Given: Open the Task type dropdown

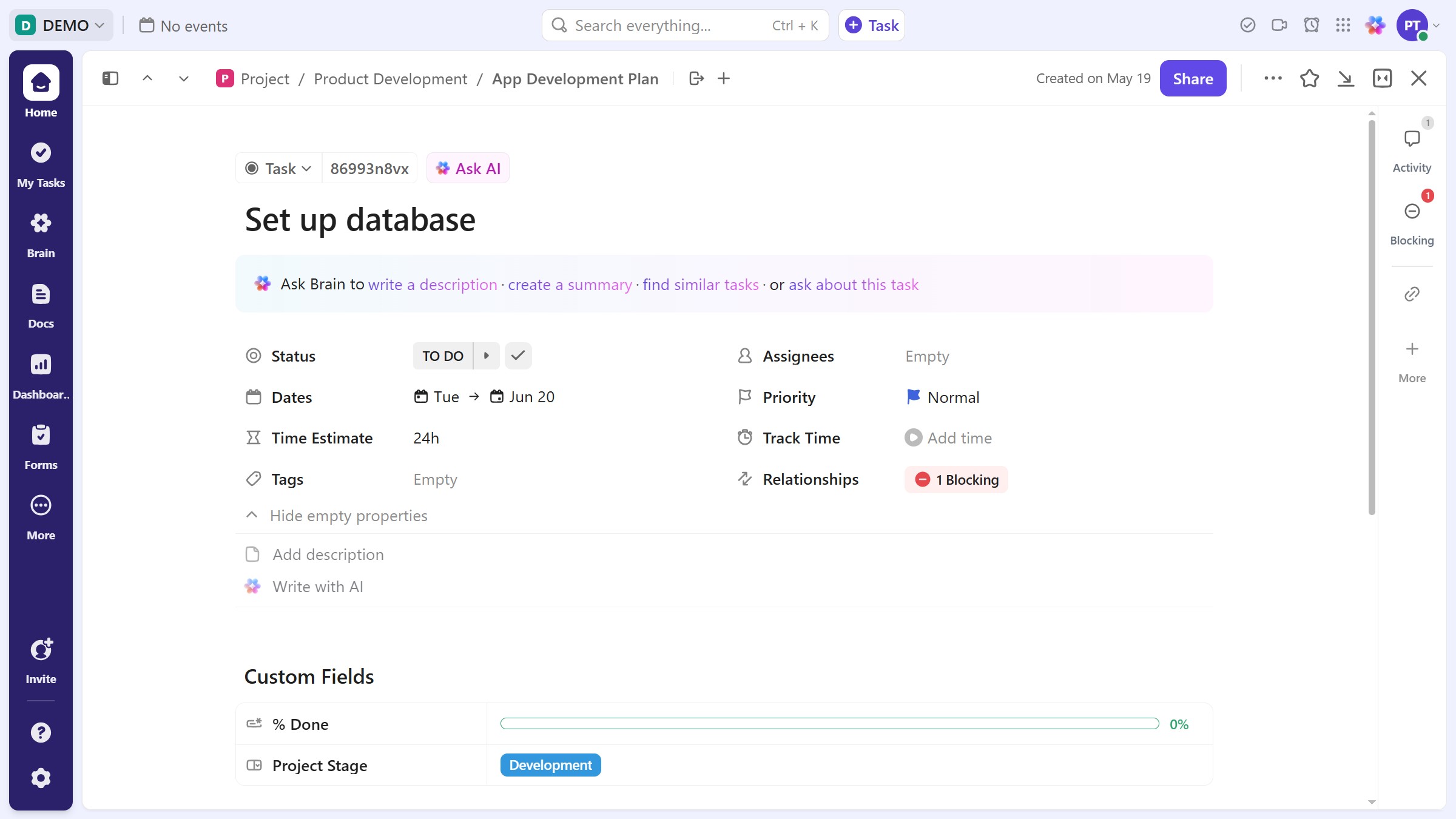Looking at the screenshot, I should point(278,169).
